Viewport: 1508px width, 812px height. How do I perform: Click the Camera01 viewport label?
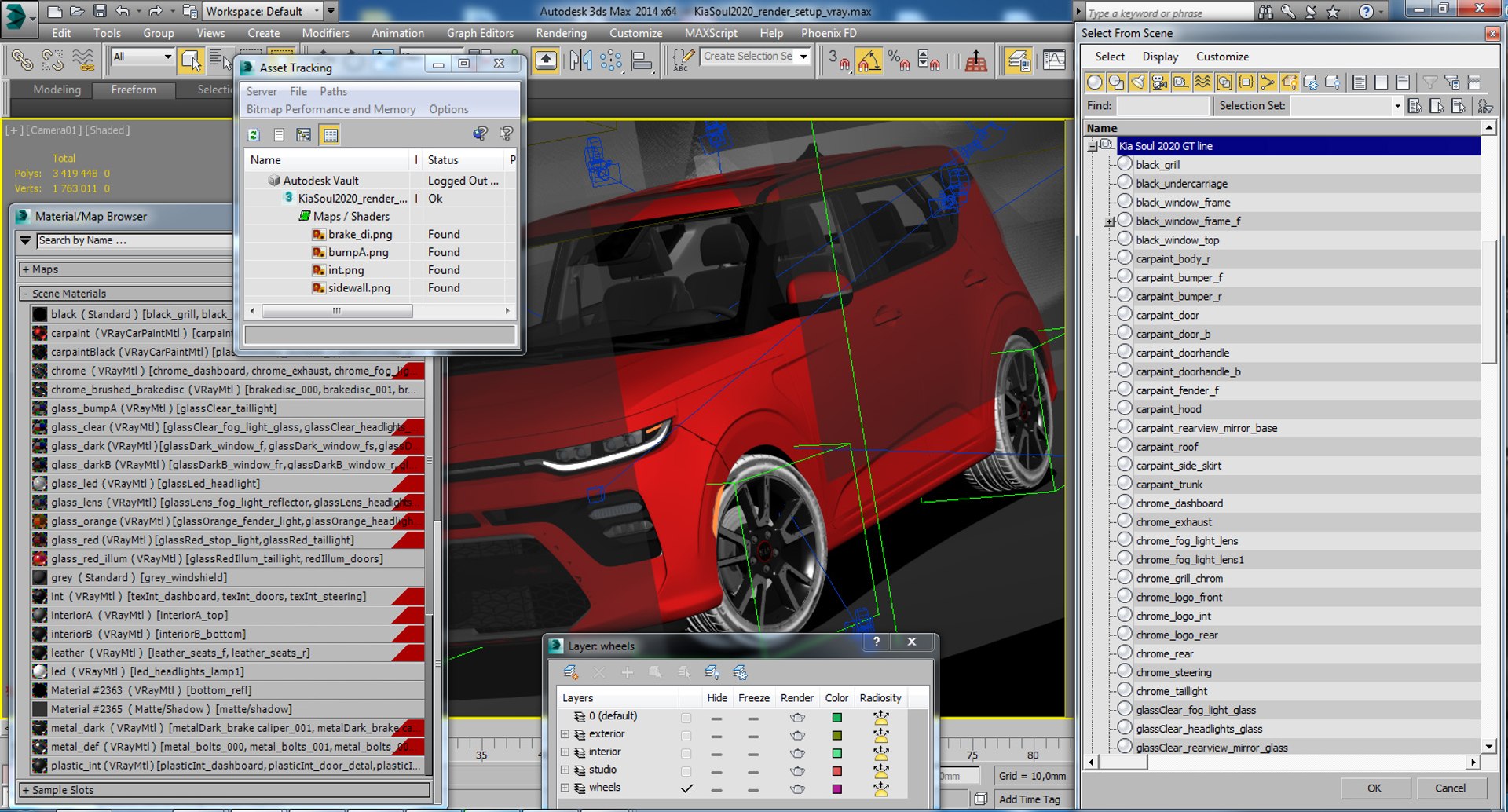click(53, 130)
